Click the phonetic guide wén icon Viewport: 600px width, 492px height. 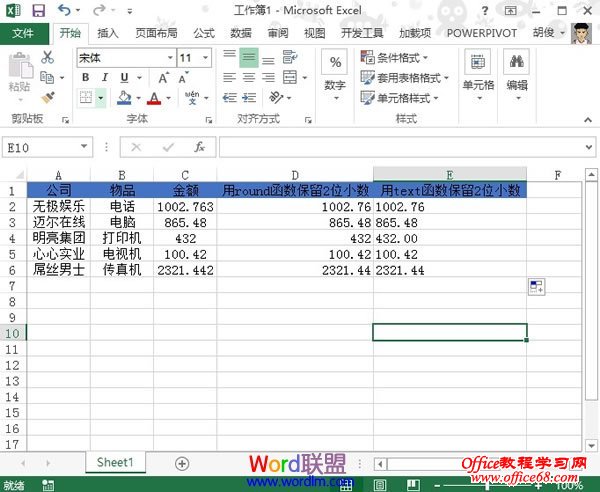pyautogui.click(x=192, y=98)
